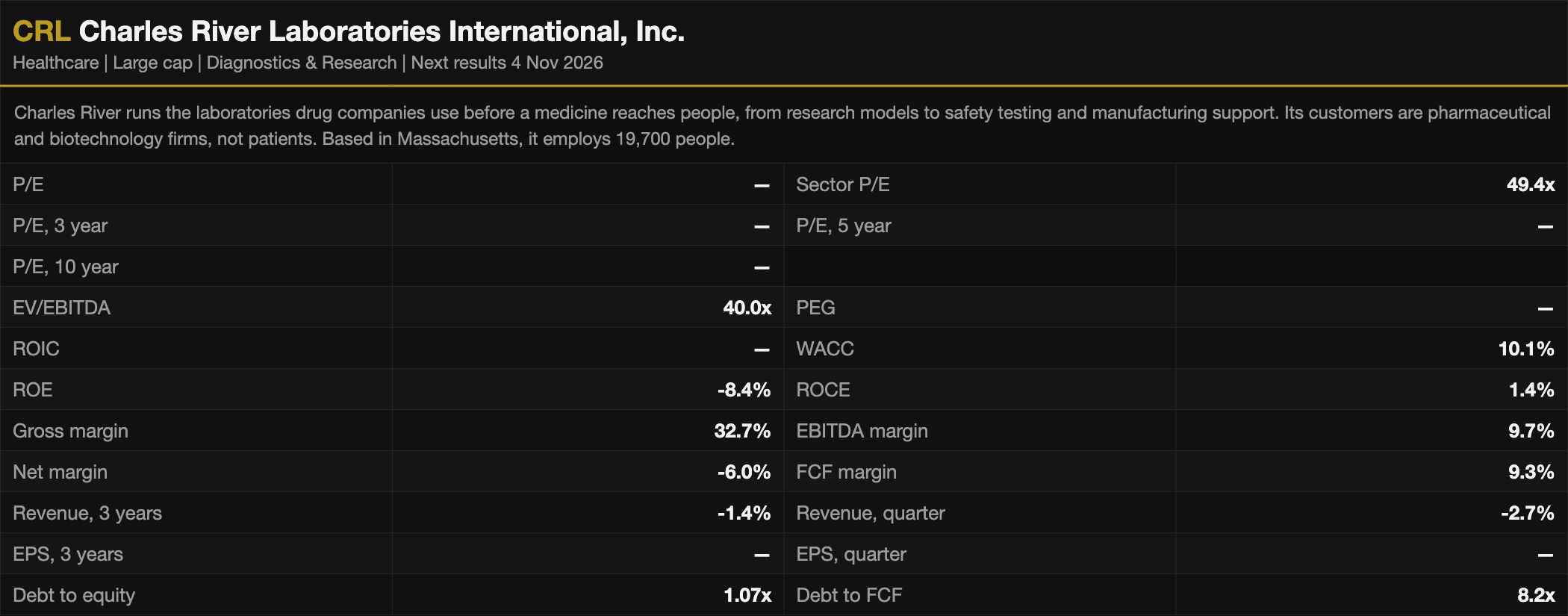Select the ROE value -8.4%
Screen dimensions: 1568x616
point(744,390)
